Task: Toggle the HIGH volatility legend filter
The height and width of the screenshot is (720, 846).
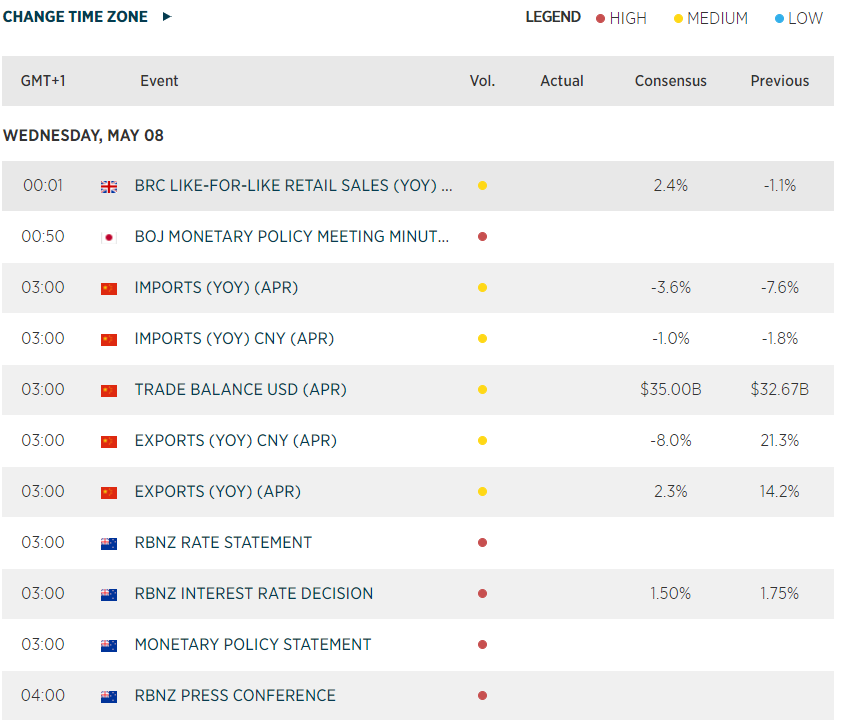Action: coord(621,18)
